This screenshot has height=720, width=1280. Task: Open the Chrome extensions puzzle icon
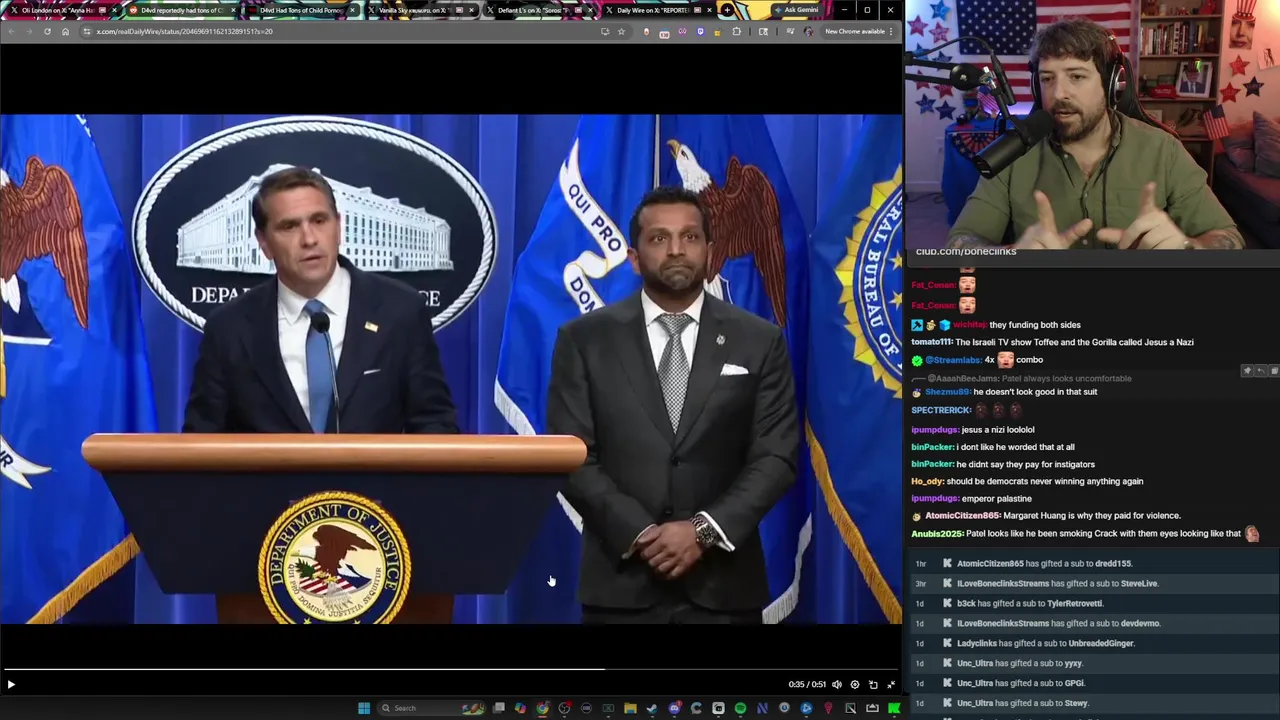737,31
